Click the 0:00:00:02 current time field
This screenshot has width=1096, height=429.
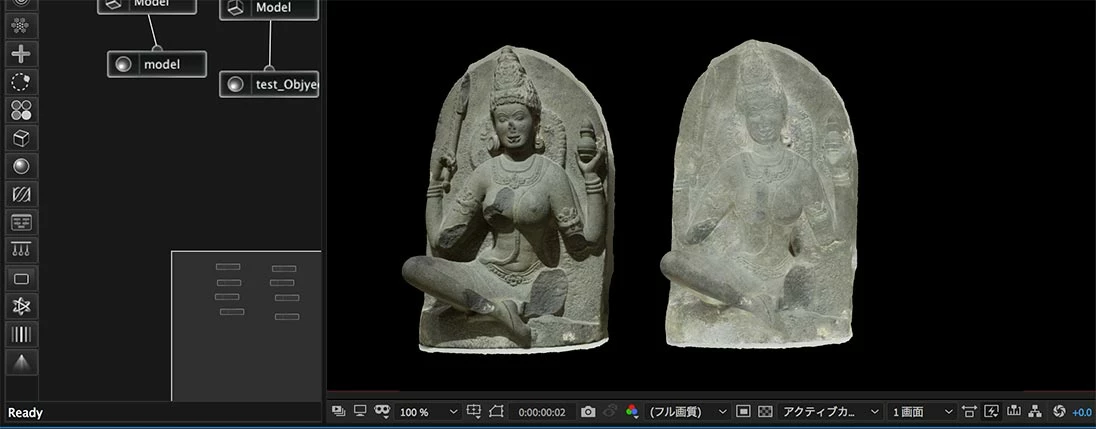(542, 412)
